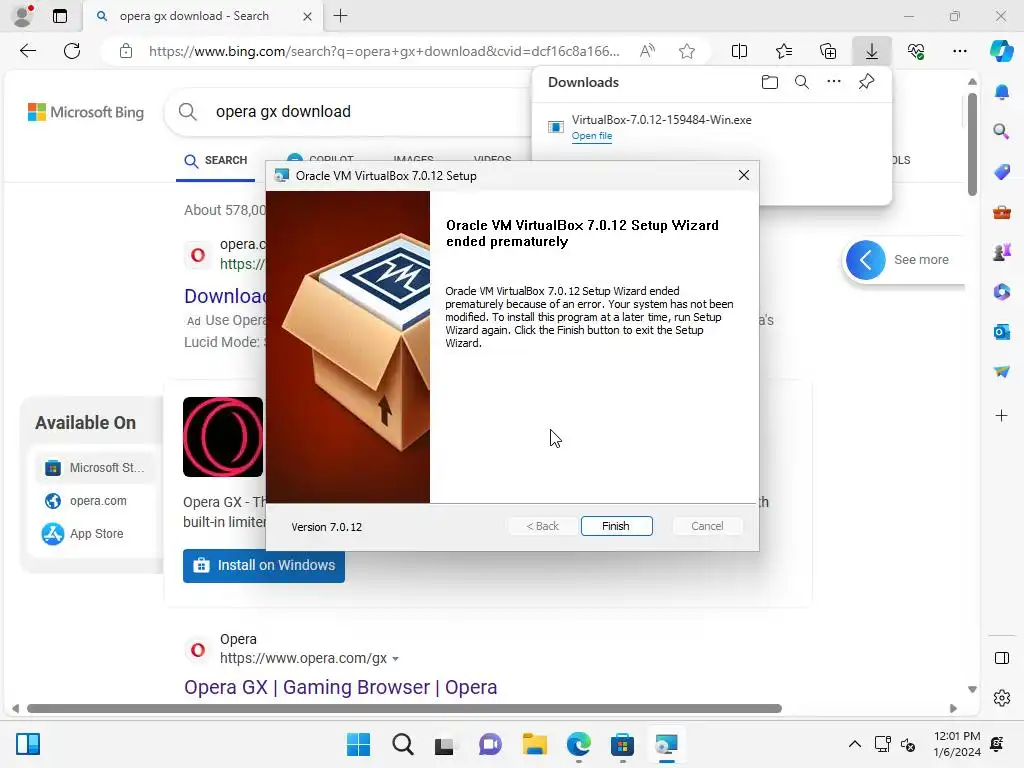Open sidebar settings gear

(1002, 698)
